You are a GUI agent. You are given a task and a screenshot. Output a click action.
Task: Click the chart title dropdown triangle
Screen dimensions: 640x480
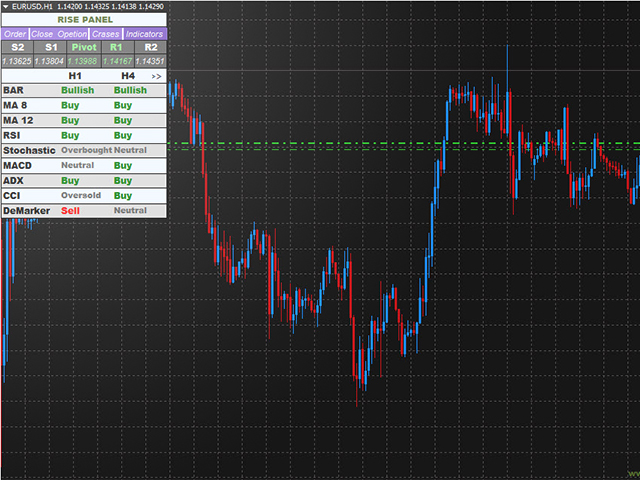7,7
